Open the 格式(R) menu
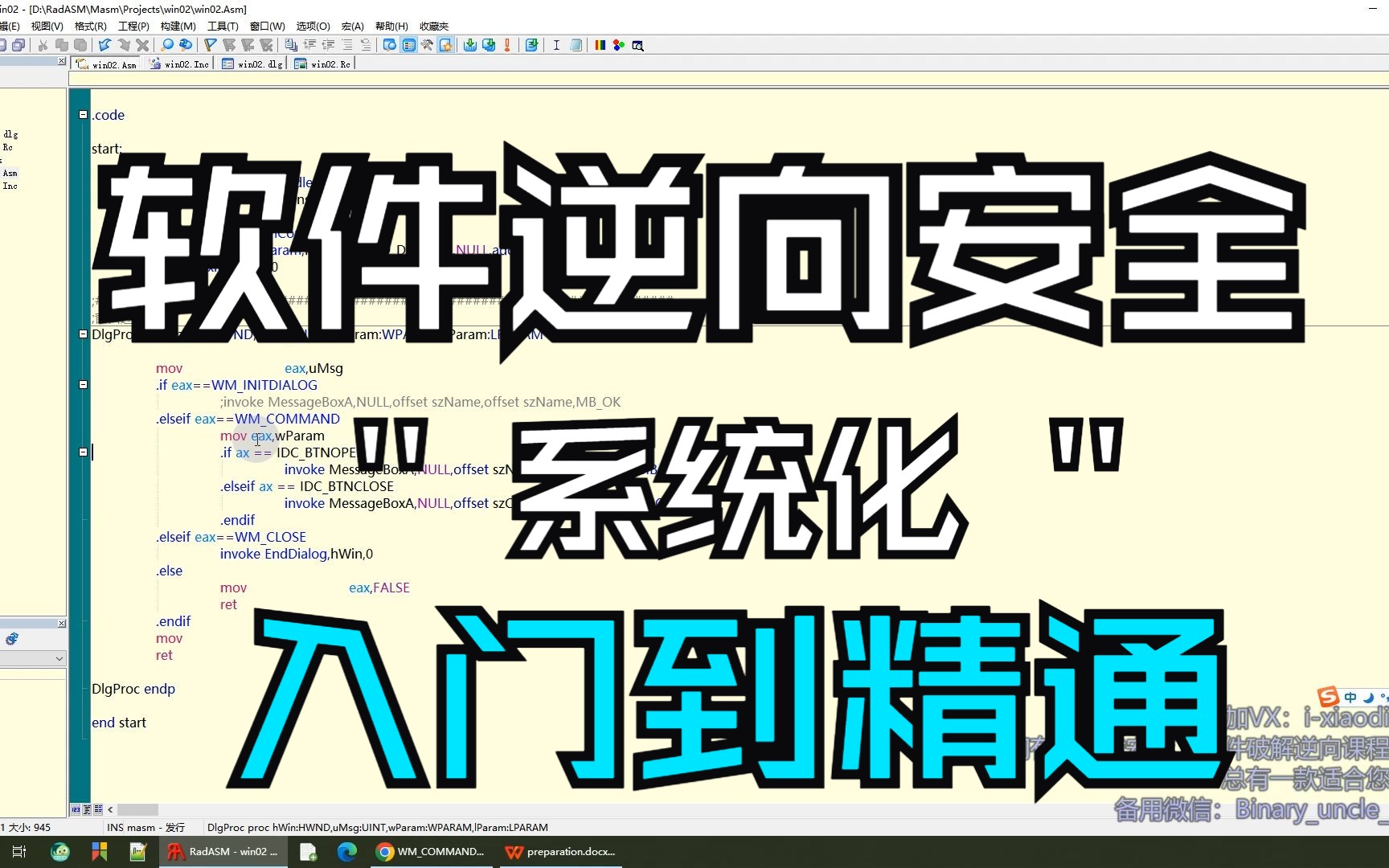Image resolution: width=1389 pixels, height=868 pixels. click(x=90, y=27)
